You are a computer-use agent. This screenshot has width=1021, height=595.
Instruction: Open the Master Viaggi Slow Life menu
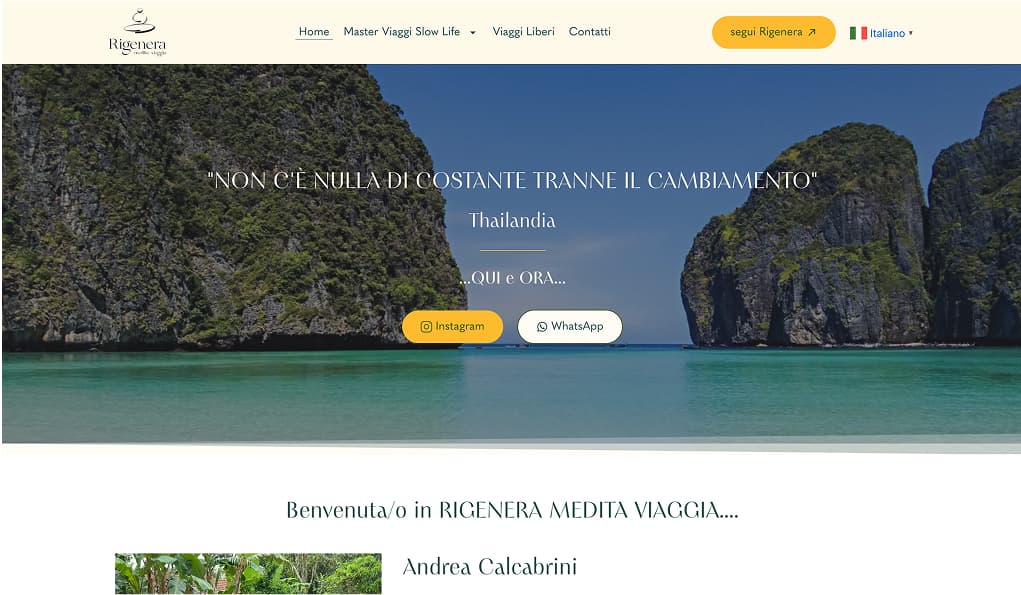pos(402,31)
